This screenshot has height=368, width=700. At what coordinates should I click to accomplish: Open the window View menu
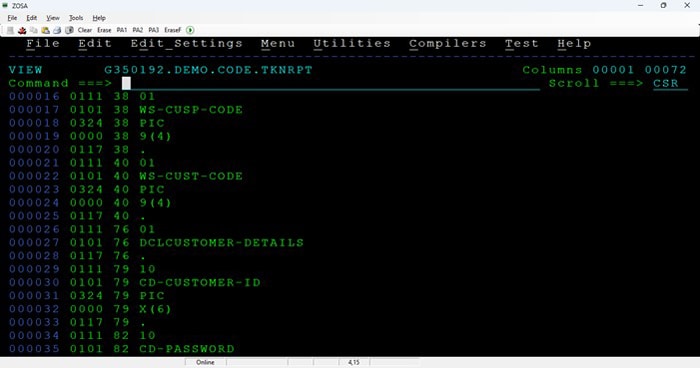pos(53,18)
